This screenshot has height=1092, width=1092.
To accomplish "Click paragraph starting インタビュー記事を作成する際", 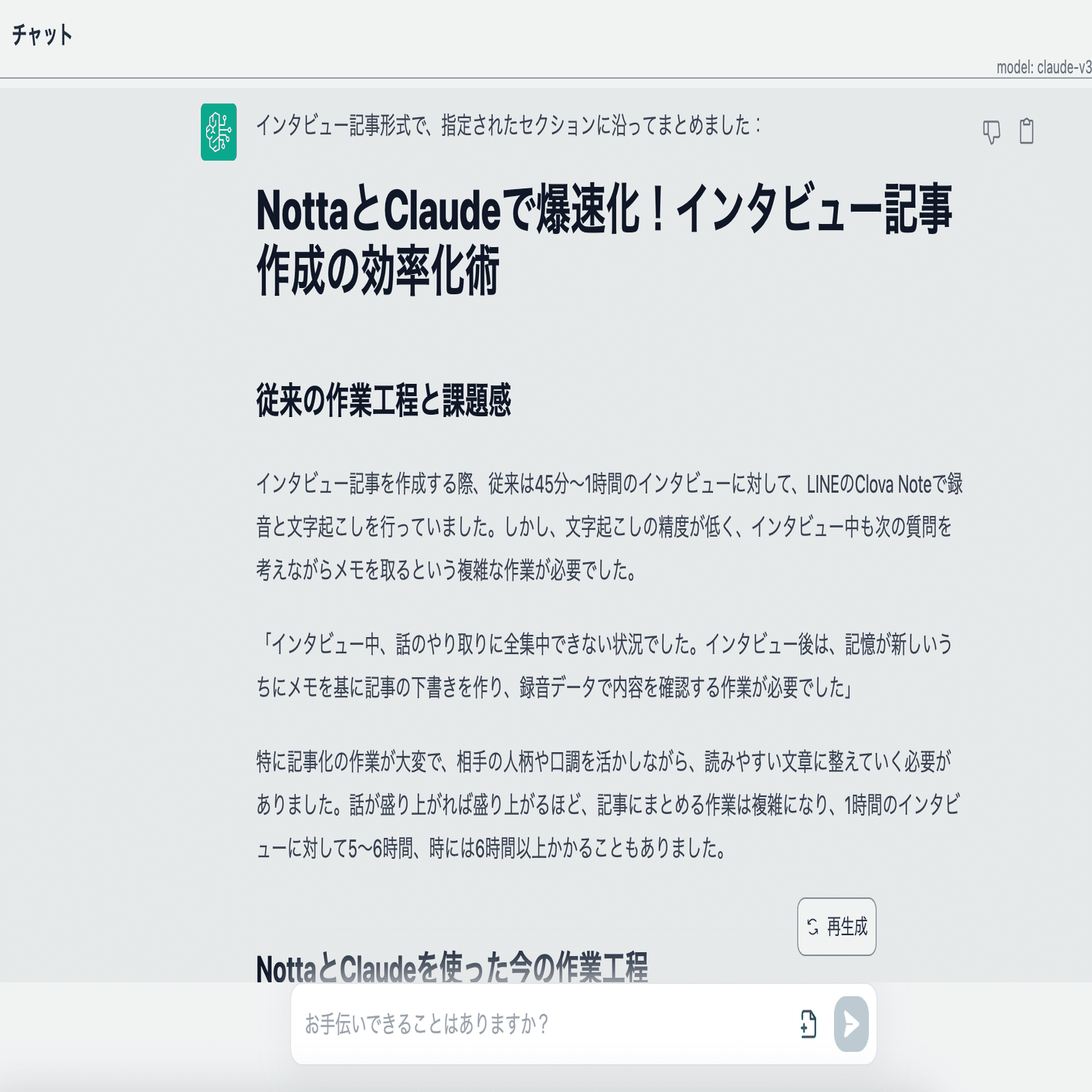I will (x=609, y=527).
